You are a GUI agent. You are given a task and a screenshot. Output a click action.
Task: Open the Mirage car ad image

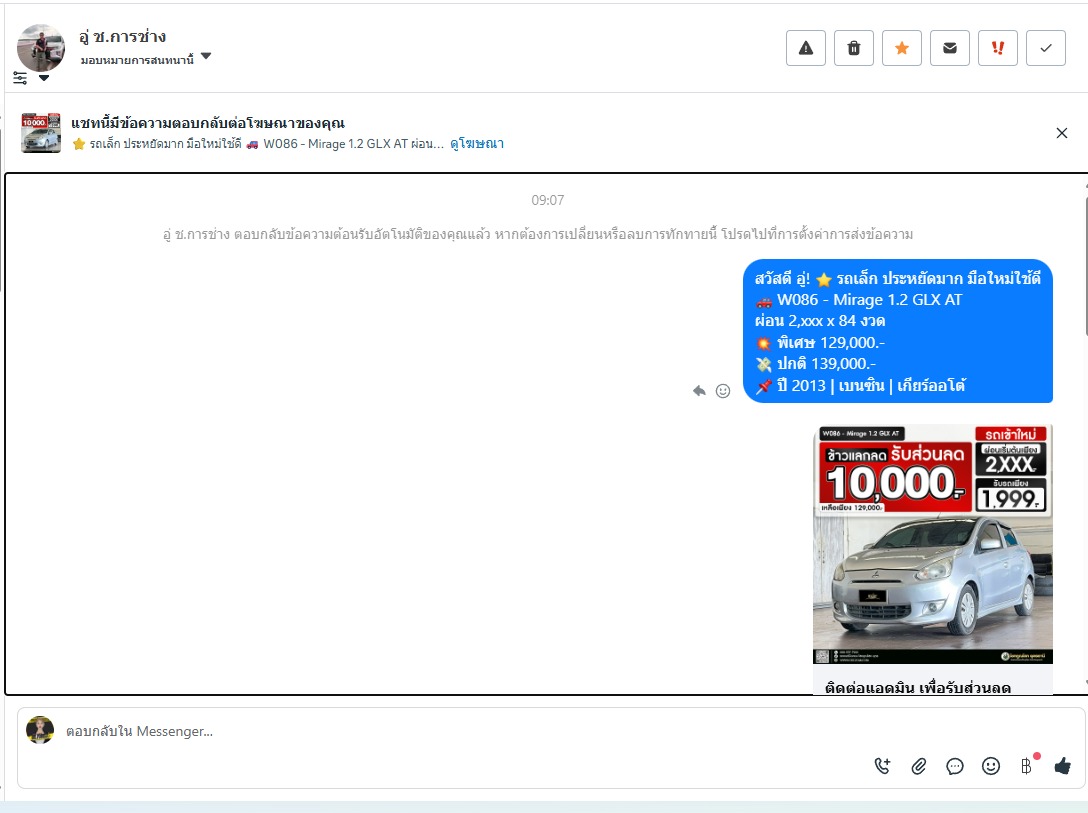[x=933, y=545]
